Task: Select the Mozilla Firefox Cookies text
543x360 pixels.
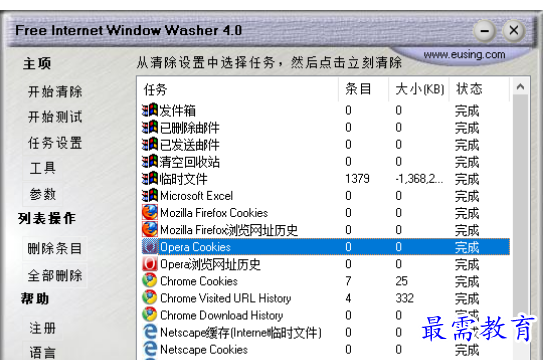Action: 214,213
